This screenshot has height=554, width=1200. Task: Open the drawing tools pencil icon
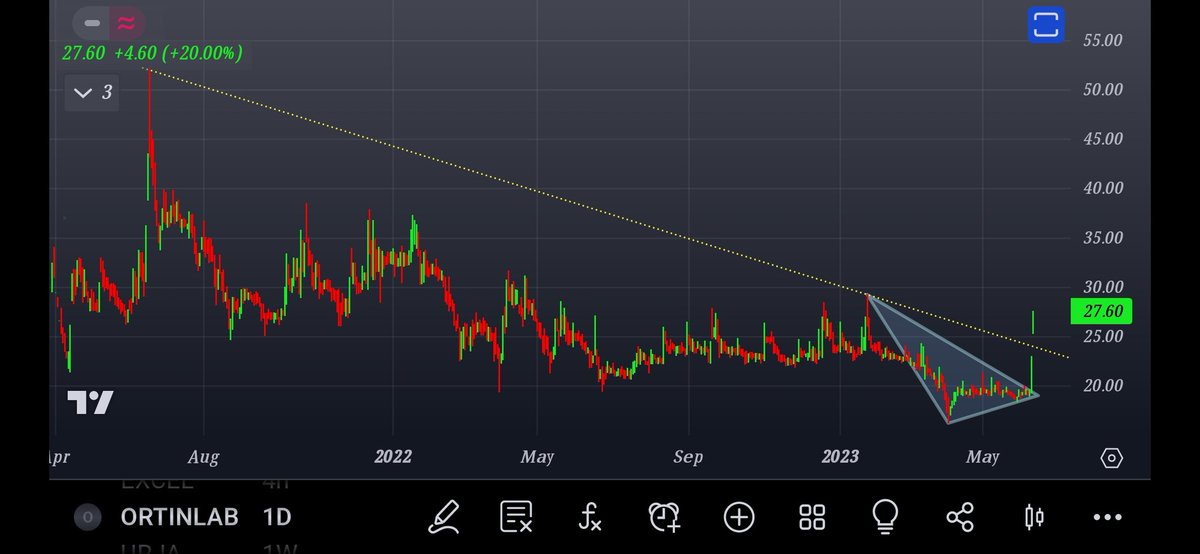point(444,517)
